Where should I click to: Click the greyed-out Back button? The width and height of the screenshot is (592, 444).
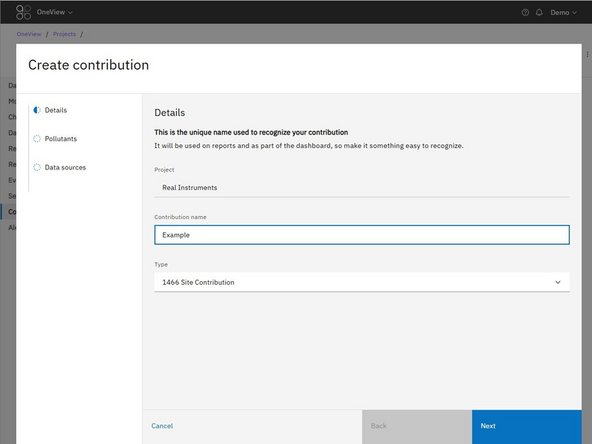coord(417,427)
